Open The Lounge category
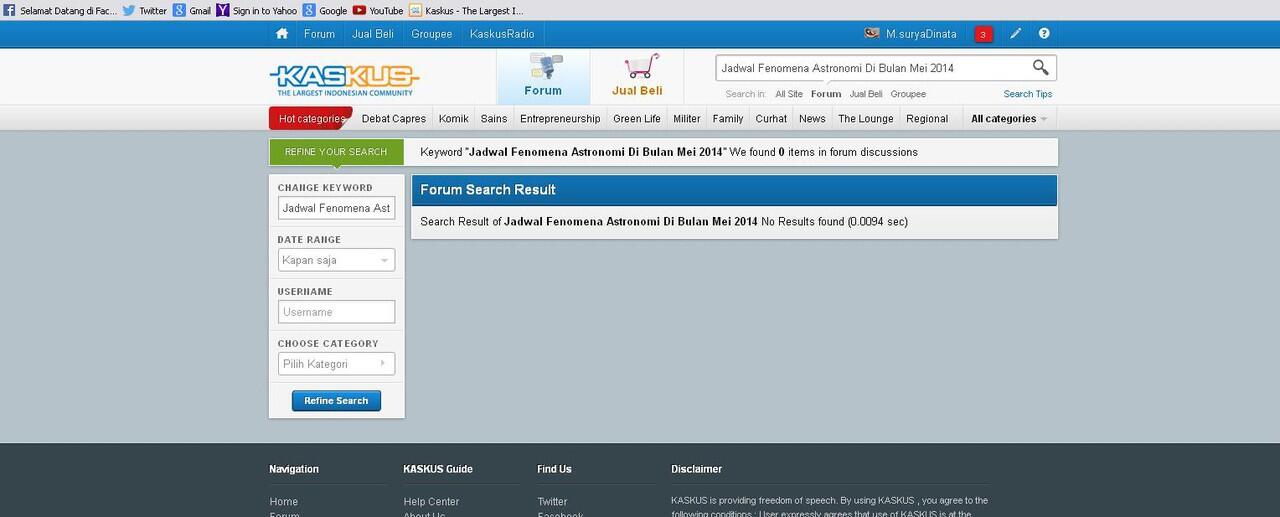Screen dimensions: 1280x517 pyautogui.click(x=866, y=118)
